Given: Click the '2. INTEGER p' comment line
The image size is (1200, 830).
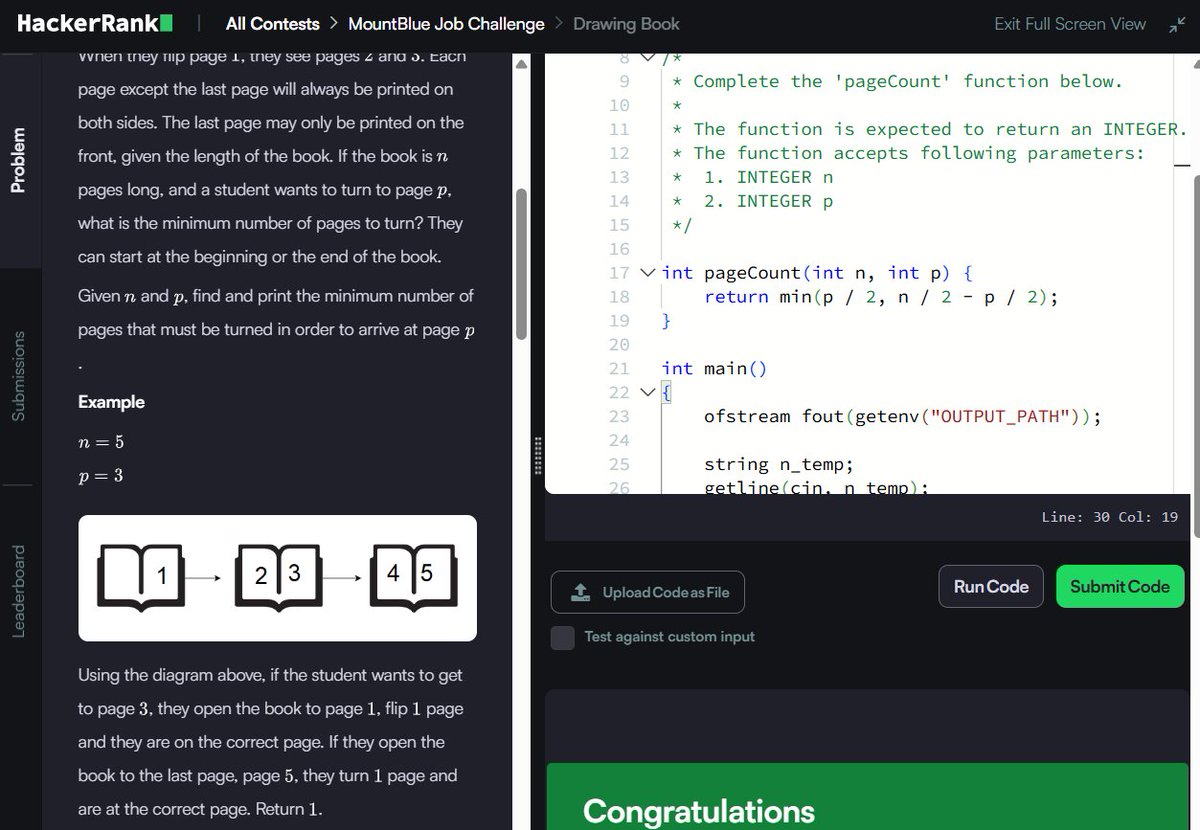Looking at the screenshot, I should coord(768,201).
